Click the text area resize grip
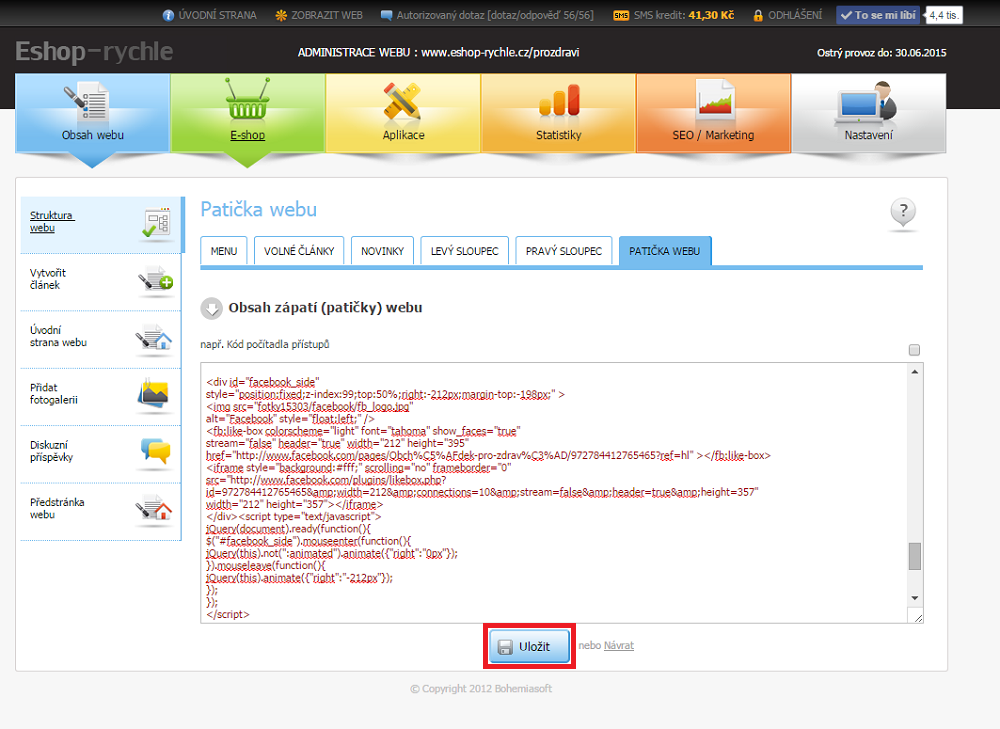 918,618
